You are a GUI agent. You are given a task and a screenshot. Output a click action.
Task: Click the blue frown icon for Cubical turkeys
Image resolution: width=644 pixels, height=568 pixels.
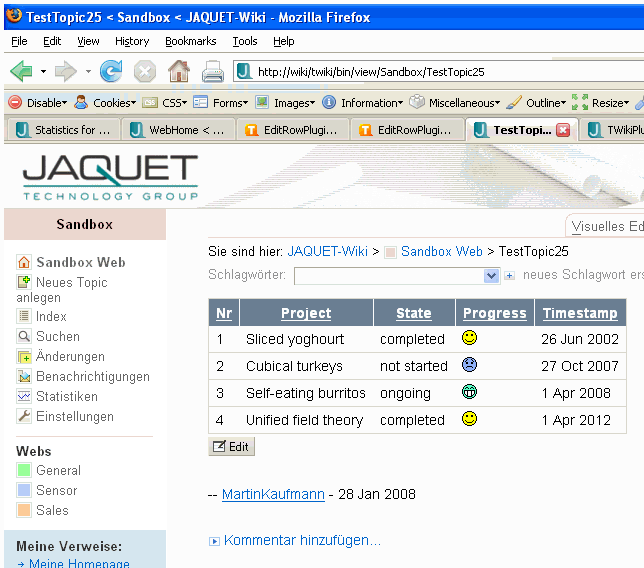(469, 365)
